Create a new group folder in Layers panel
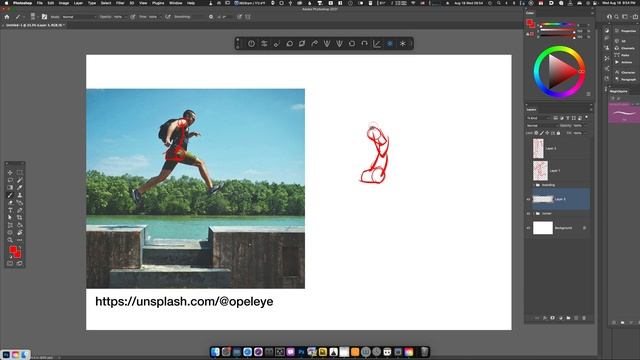The width and height of the screenshot is (640, 360). pos(568,318)
